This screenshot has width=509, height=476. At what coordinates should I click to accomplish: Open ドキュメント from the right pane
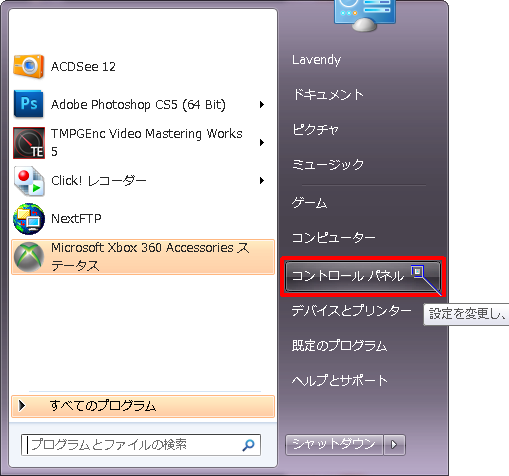[x=328, y=95]
